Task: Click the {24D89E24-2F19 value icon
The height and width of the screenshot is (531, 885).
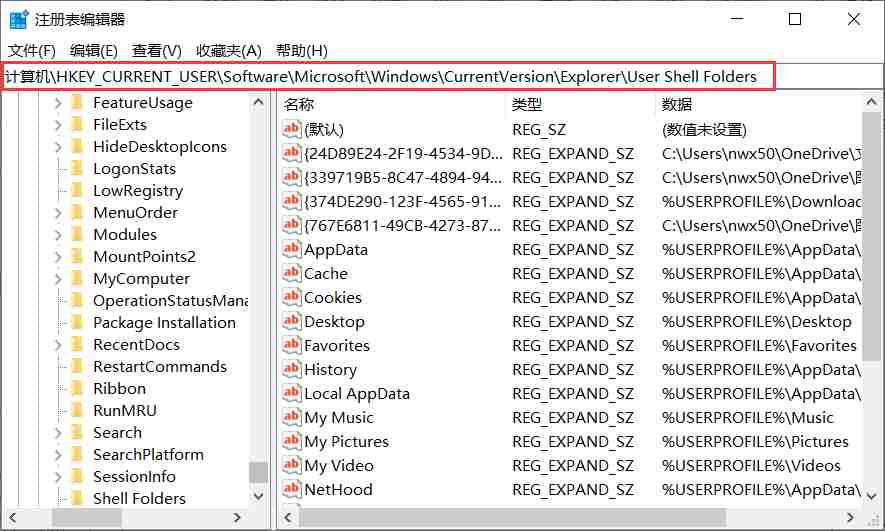Action: click(x=291, y=153)
